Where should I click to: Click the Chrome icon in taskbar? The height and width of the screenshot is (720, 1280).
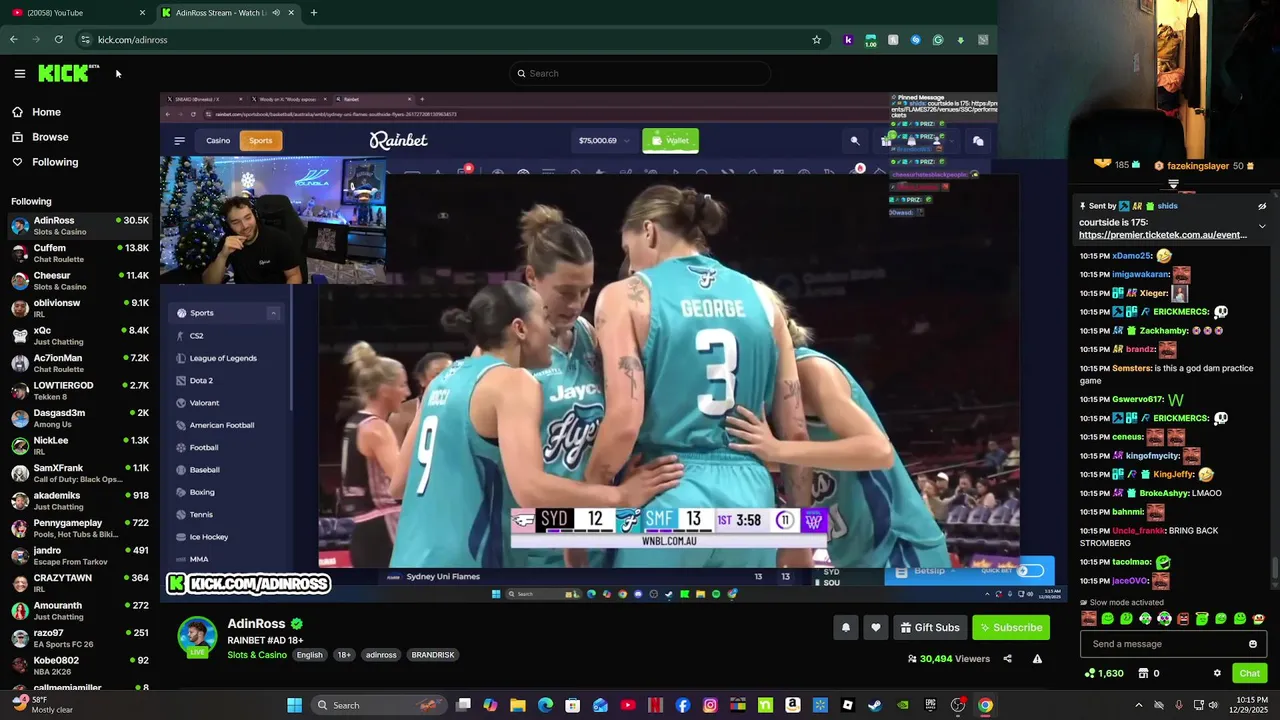pos(985,705)
